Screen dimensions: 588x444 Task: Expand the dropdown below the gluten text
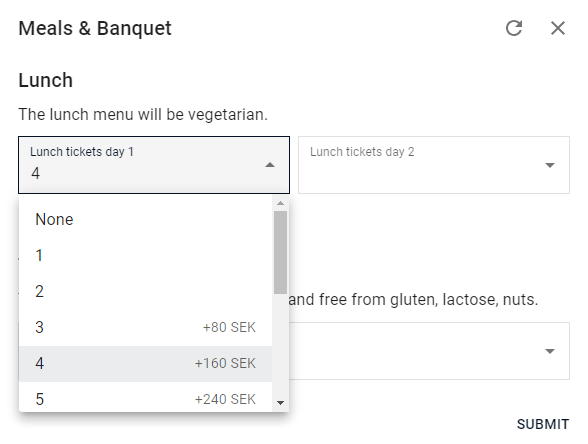(550, 351)
